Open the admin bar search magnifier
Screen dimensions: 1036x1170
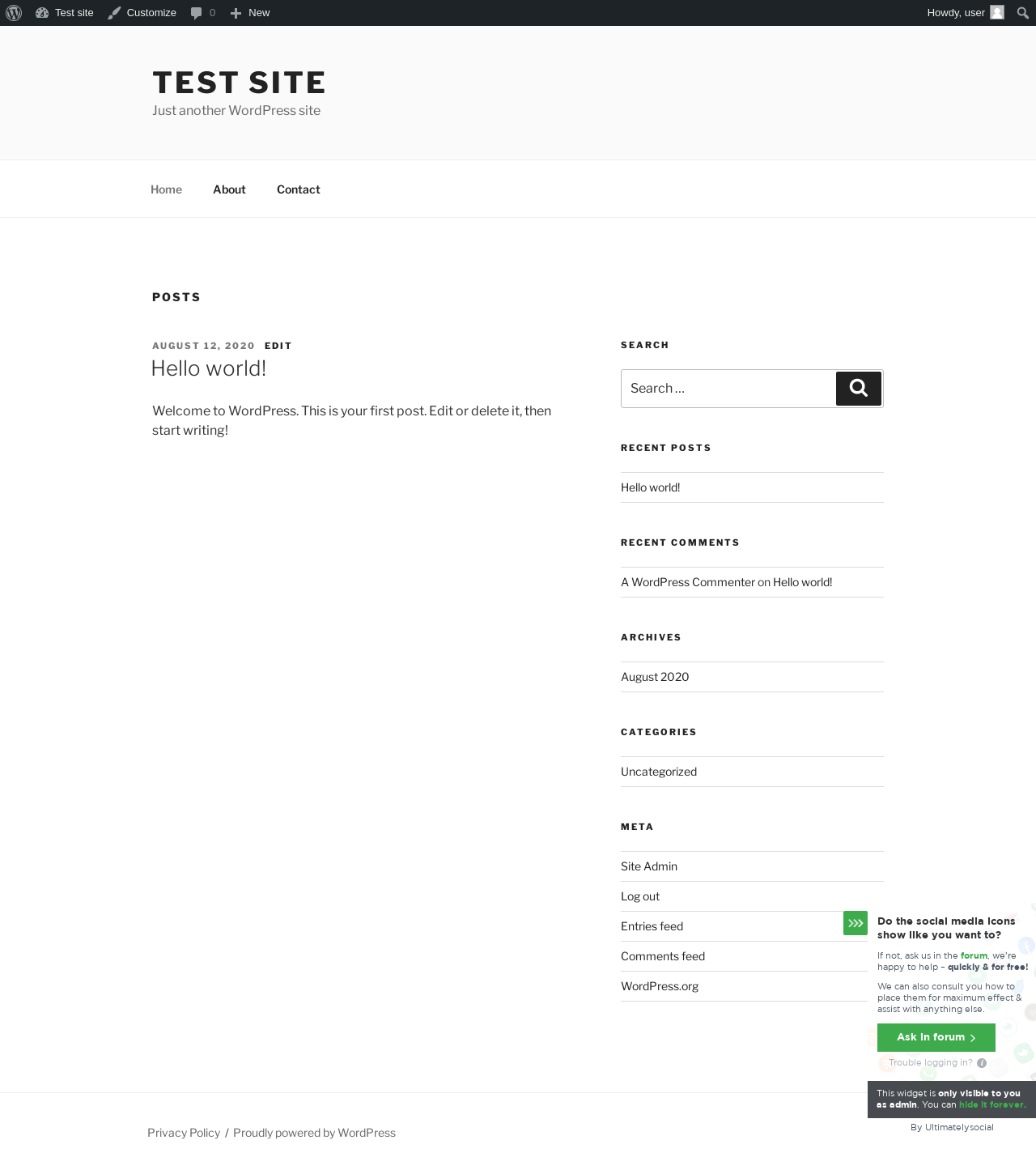coord(1023,13)
